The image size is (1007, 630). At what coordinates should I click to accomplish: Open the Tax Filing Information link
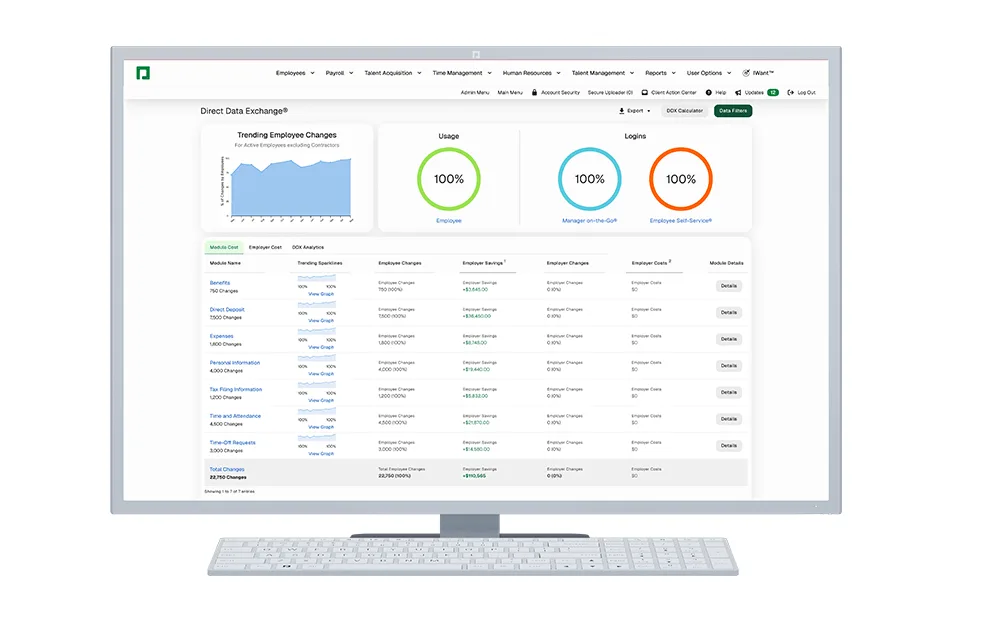tap(236, 389)
